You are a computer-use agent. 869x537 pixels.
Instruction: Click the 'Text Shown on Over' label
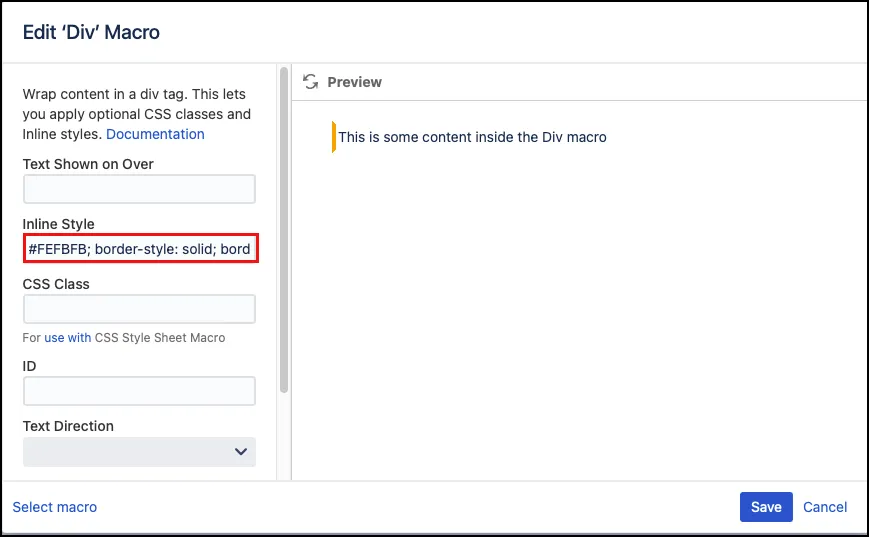tap(88, 164)
